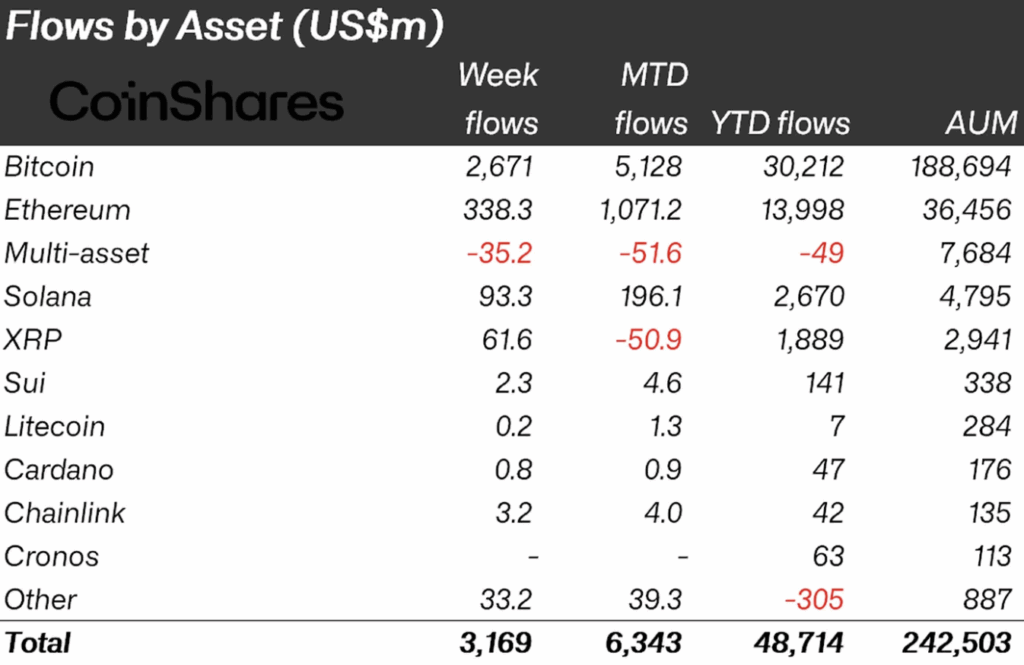Click the YTD flows column header
The height and width of the screenshot is (665, 1024).
coord(780,123)
